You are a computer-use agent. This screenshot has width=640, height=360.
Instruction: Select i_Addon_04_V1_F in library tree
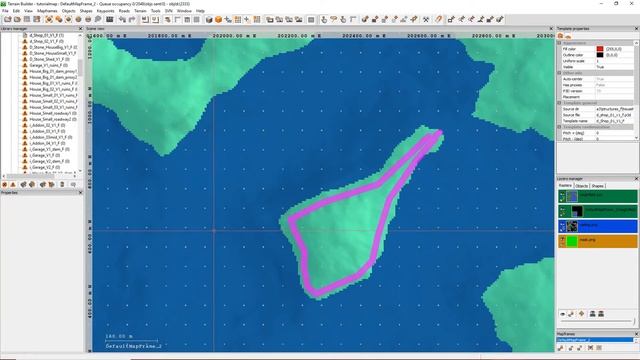pos(46,143)
